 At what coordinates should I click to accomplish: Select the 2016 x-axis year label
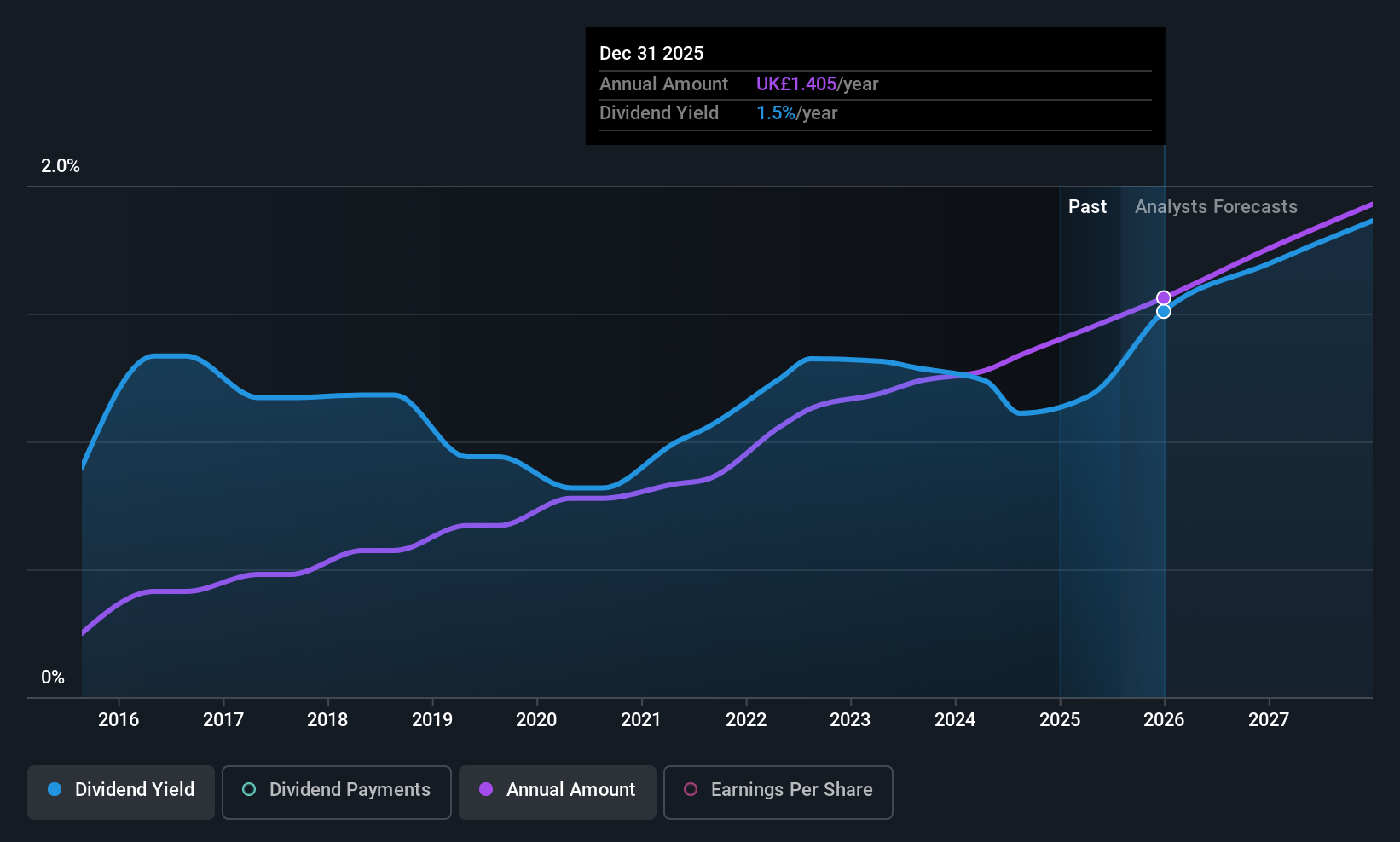pos(119,720)
